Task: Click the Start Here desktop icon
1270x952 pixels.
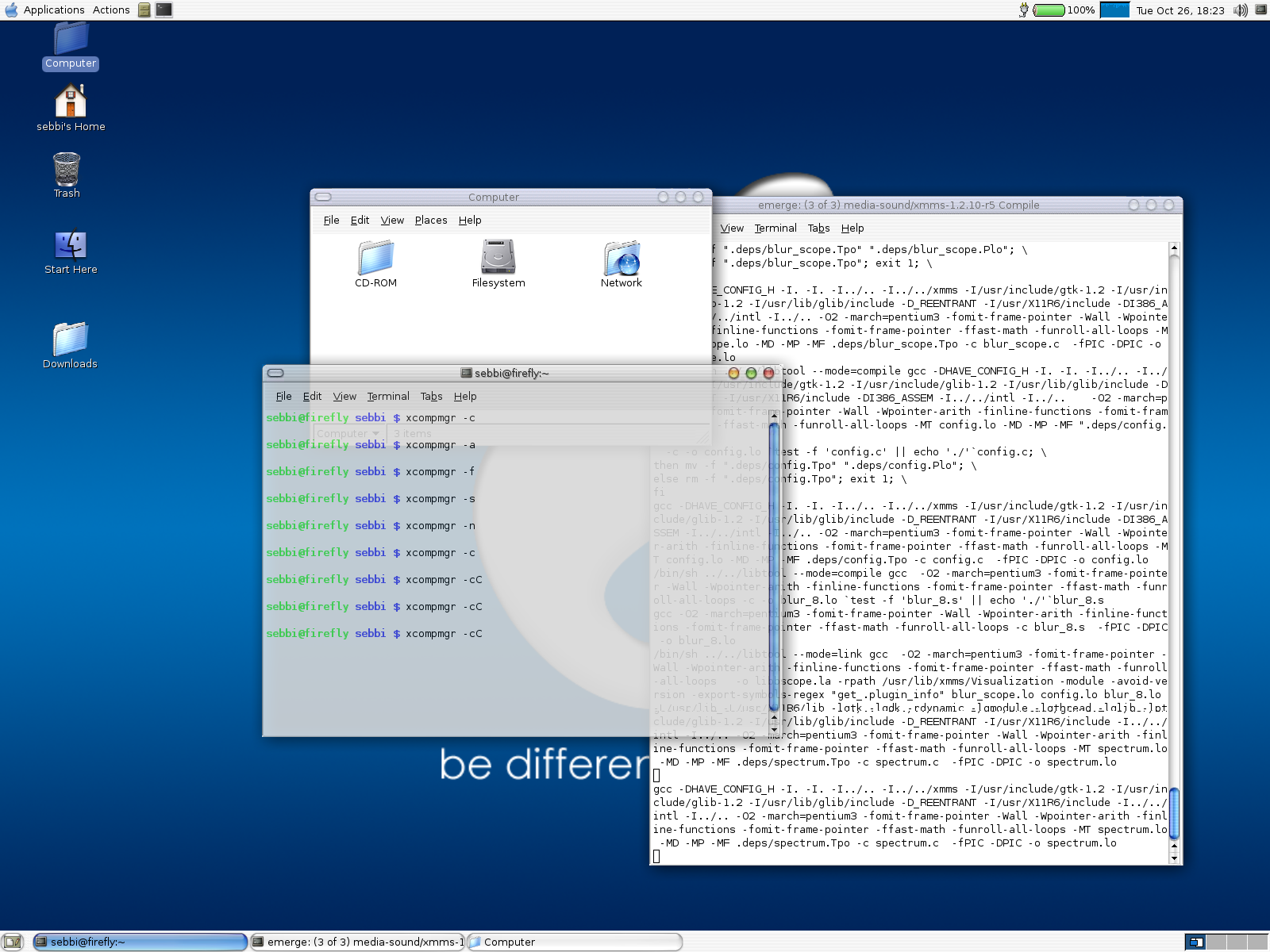Action: pyautogui.click(x=71, y=245)
